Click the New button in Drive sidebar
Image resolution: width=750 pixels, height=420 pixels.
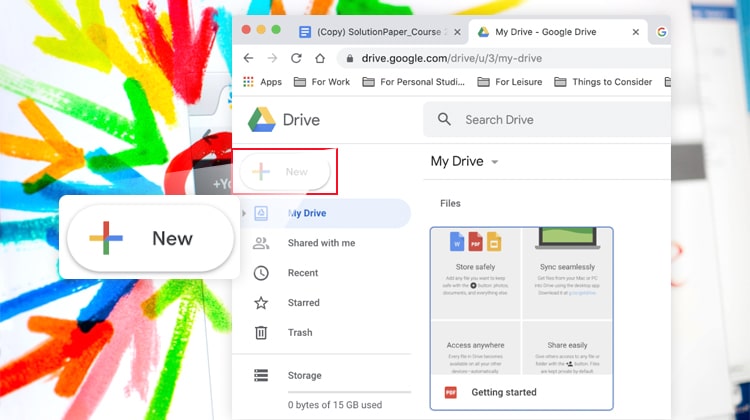tap(285, 172)
